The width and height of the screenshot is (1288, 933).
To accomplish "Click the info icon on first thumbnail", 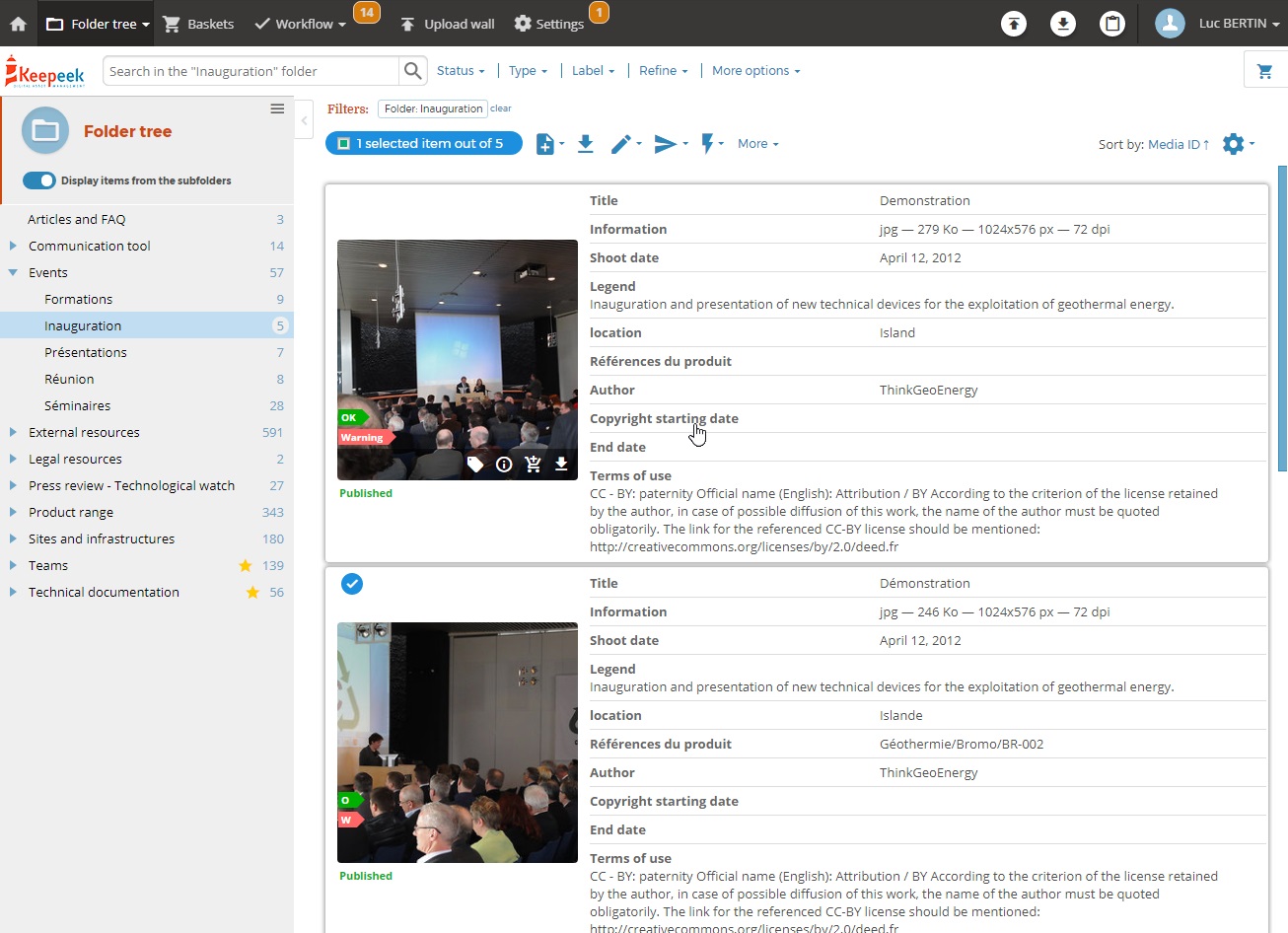I will coord(504,465).
